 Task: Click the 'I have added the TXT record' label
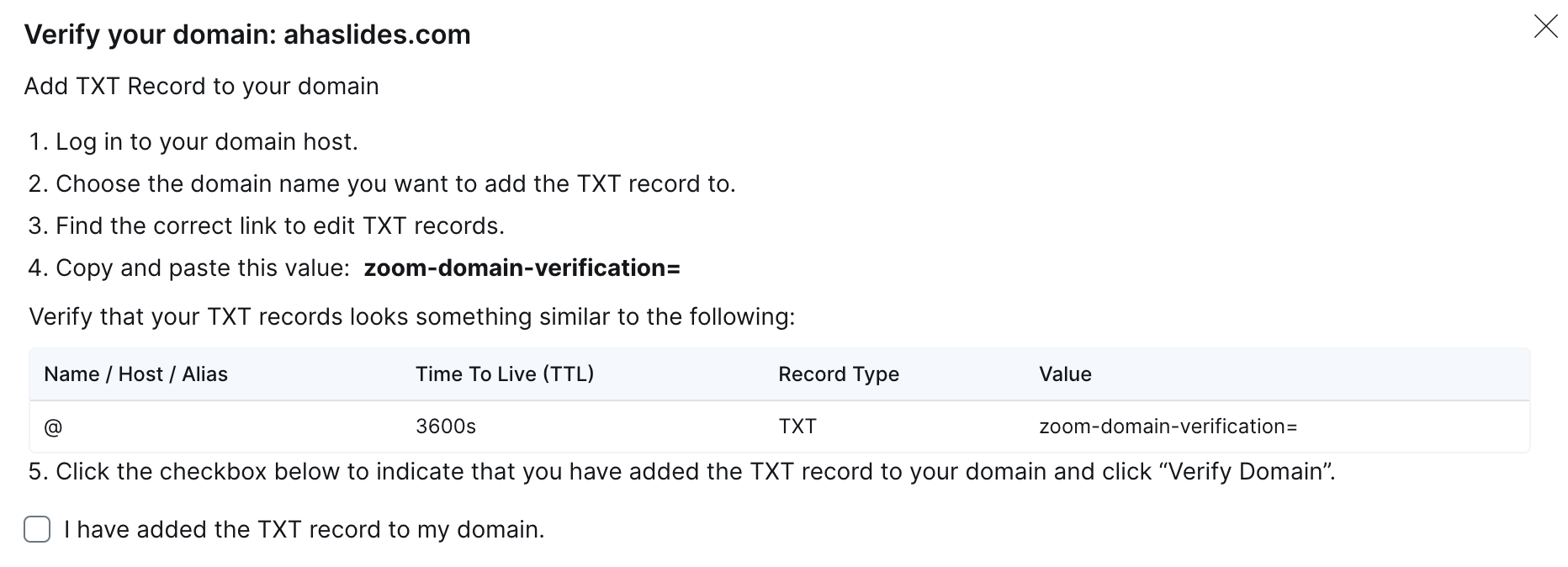(x=304, y=529)
